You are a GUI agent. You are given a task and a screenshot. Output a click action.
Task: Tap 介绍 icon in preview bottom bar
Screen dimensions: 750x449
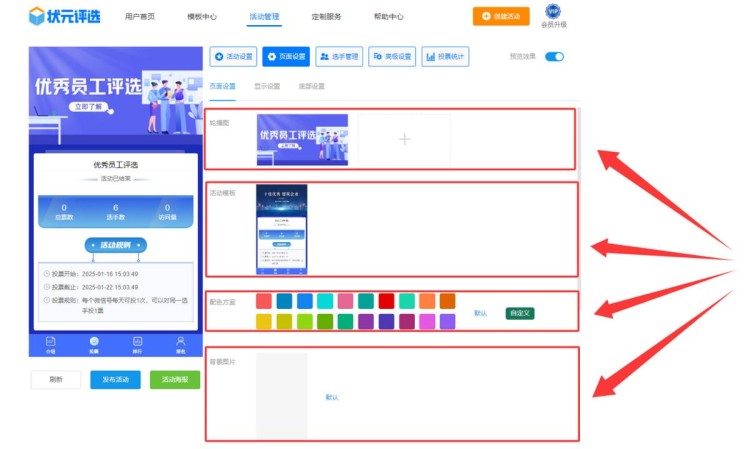click(50, 343)
